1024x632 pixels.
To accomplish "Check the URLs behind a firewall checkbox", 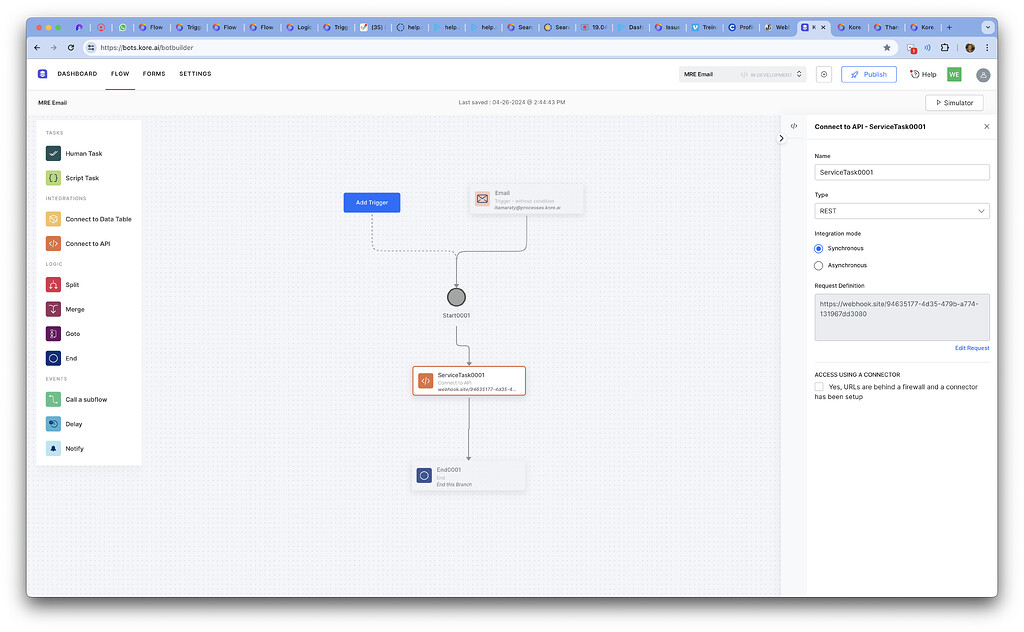I will [x=817, y=386].
